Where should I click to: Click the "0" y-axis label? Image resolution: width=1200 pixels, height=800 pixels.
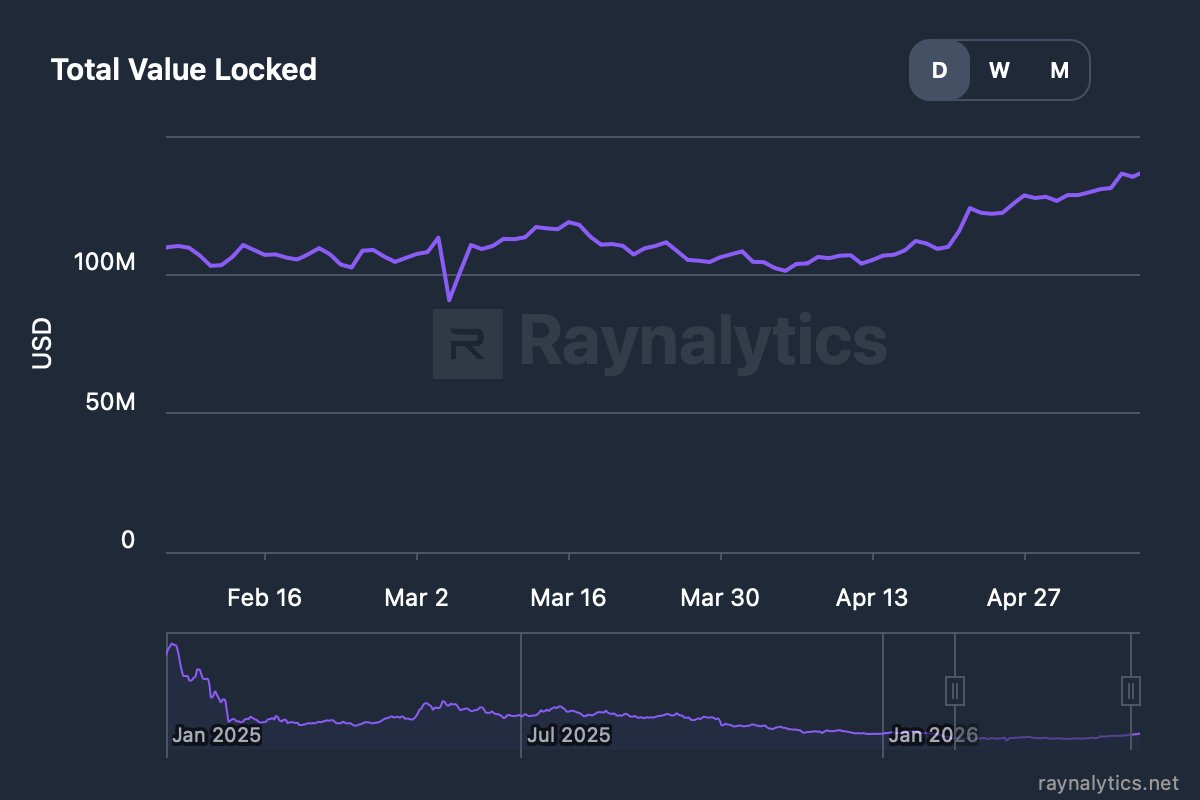[x=128, y=541]
